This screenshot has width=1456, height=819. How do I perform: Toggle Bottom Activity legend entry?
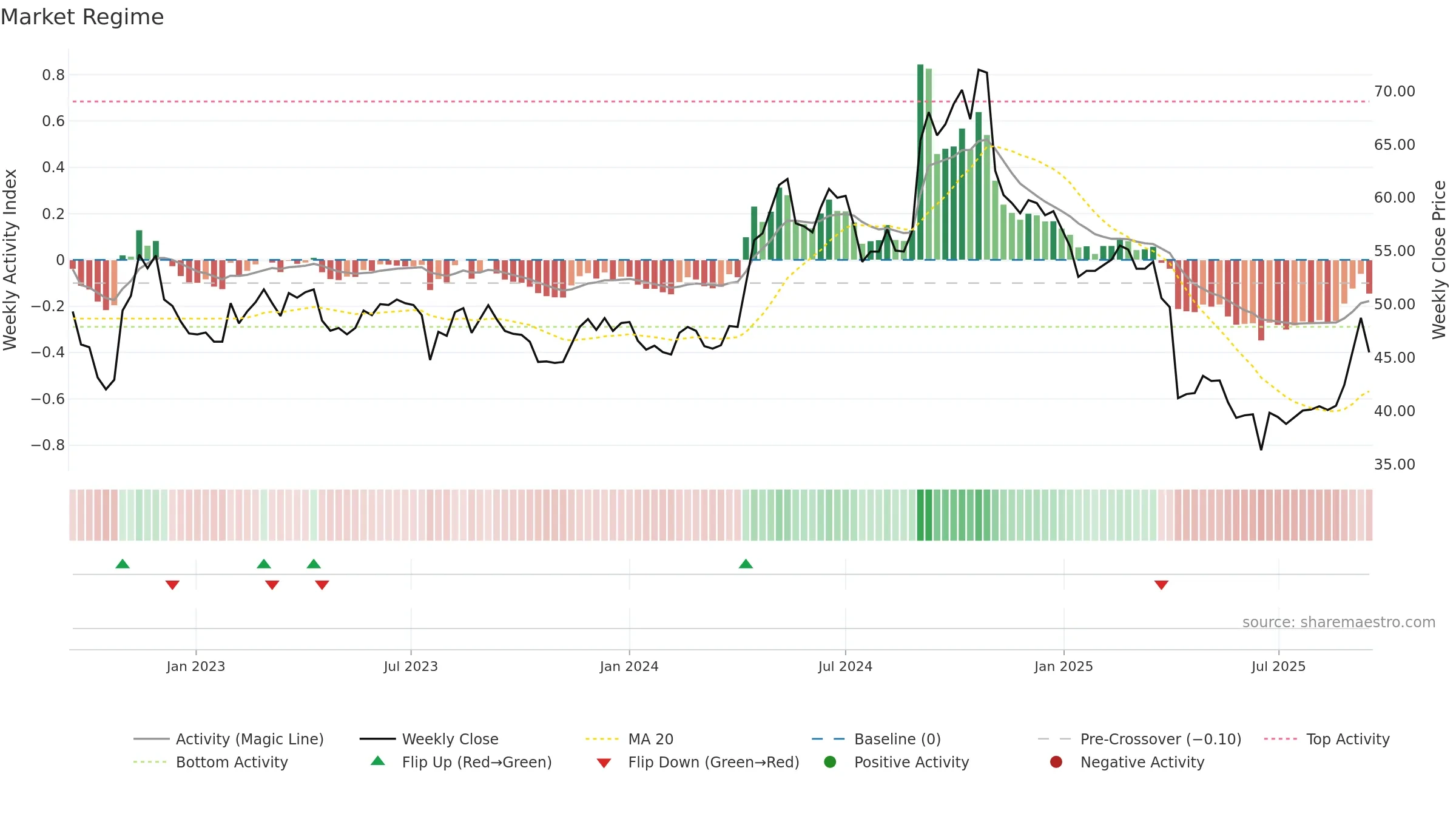coord(211,762)
